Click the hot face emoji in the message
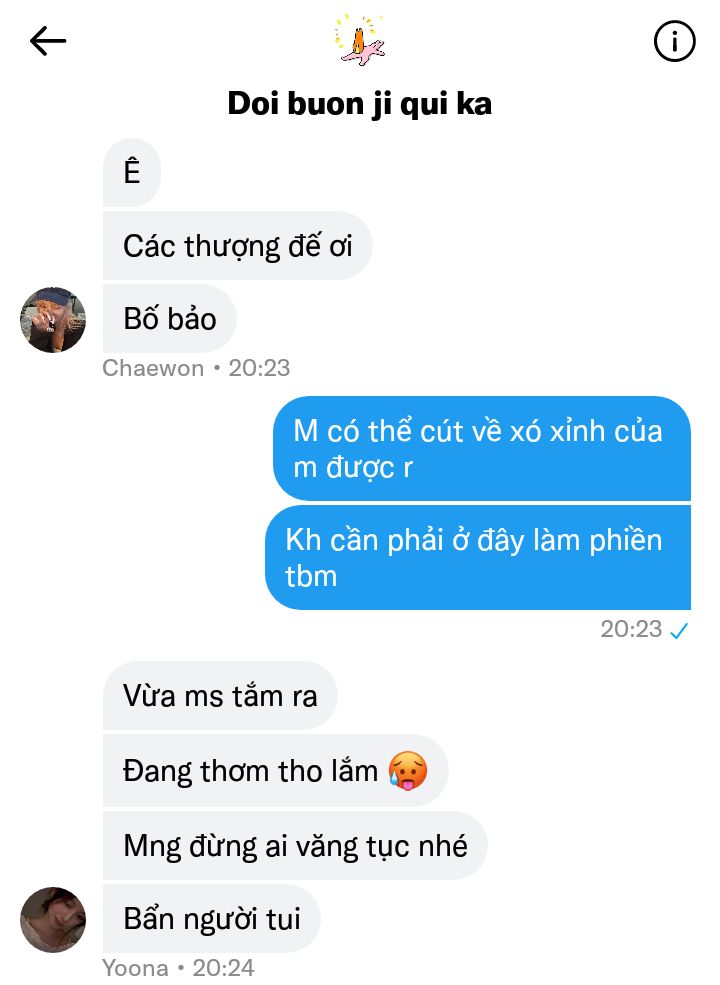Image resolution: width=720 pixels, height=985 pixels. (x=408, y=770)
